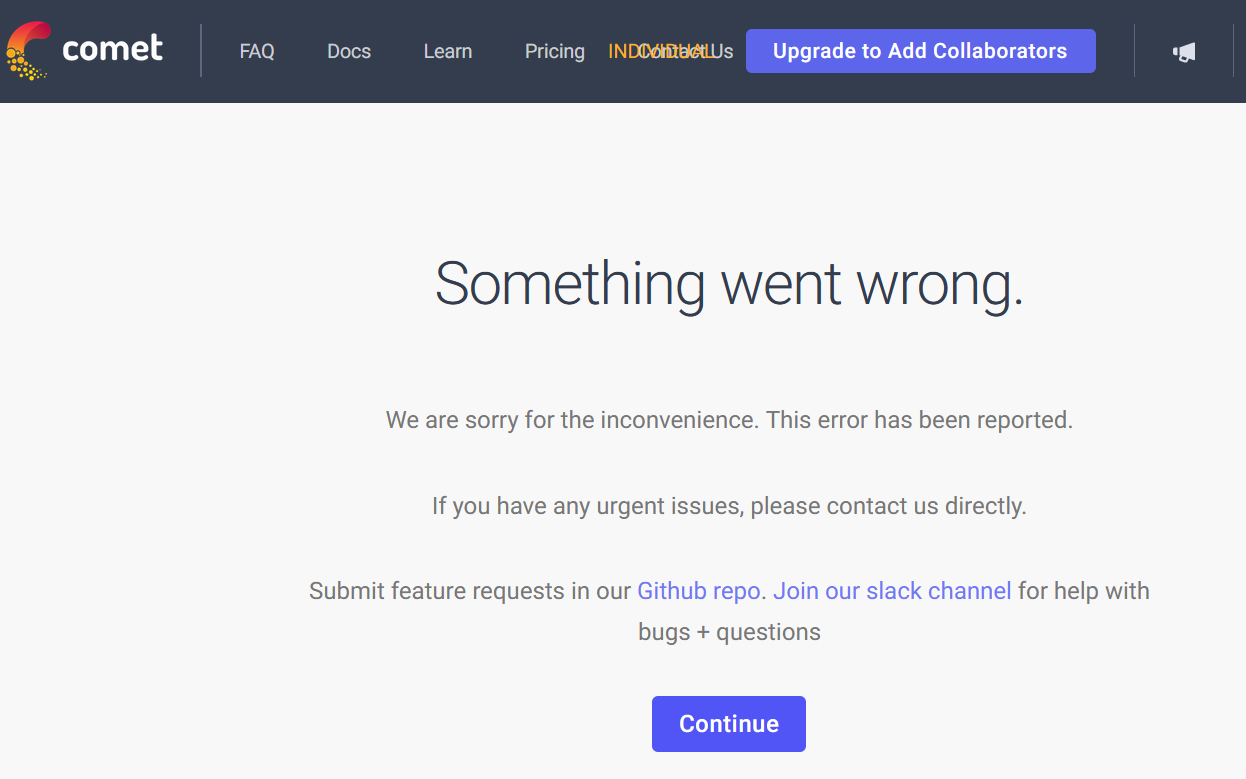
Task: Go to Docs in navigation
Action: 349,51
